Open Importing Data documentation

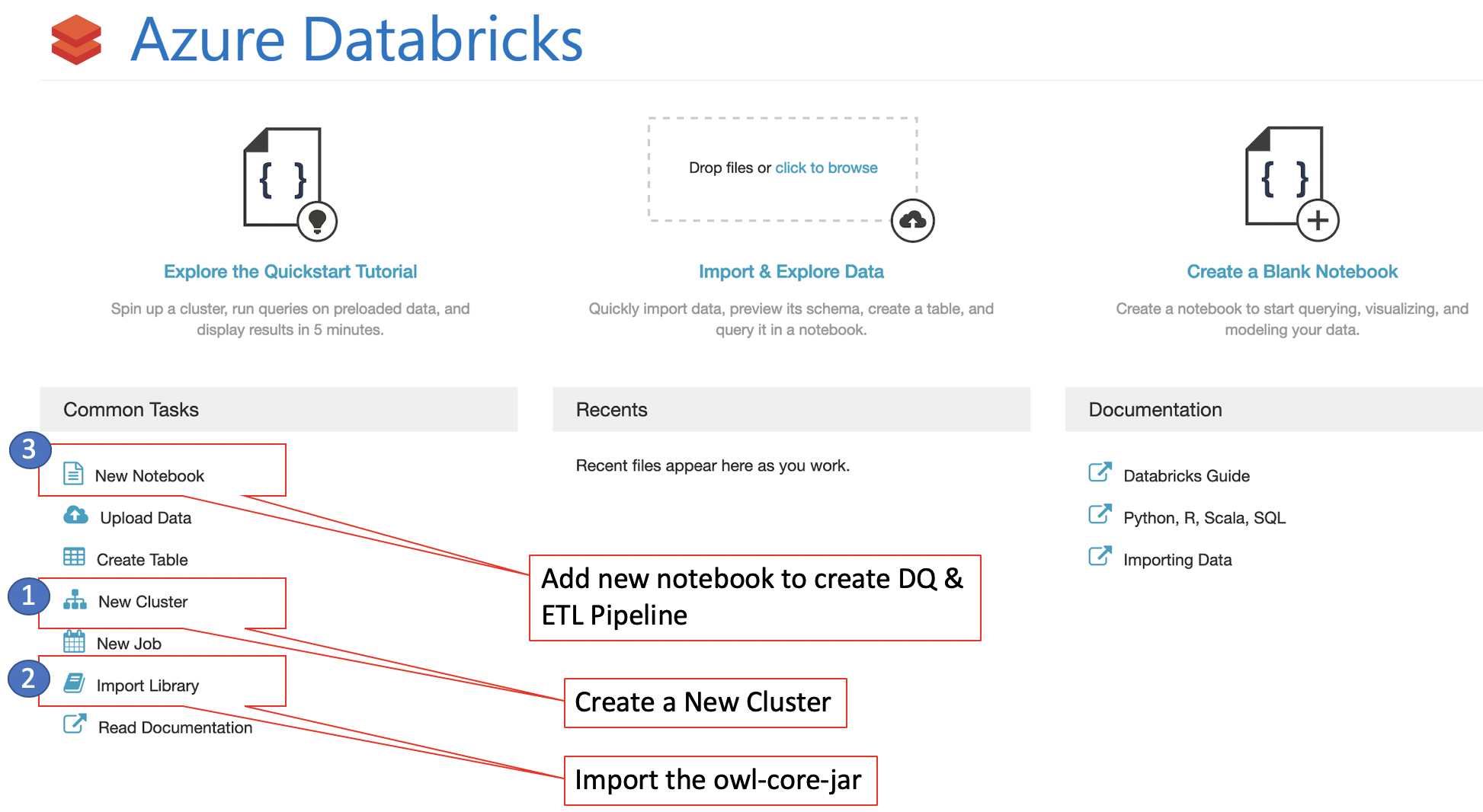1177,560
